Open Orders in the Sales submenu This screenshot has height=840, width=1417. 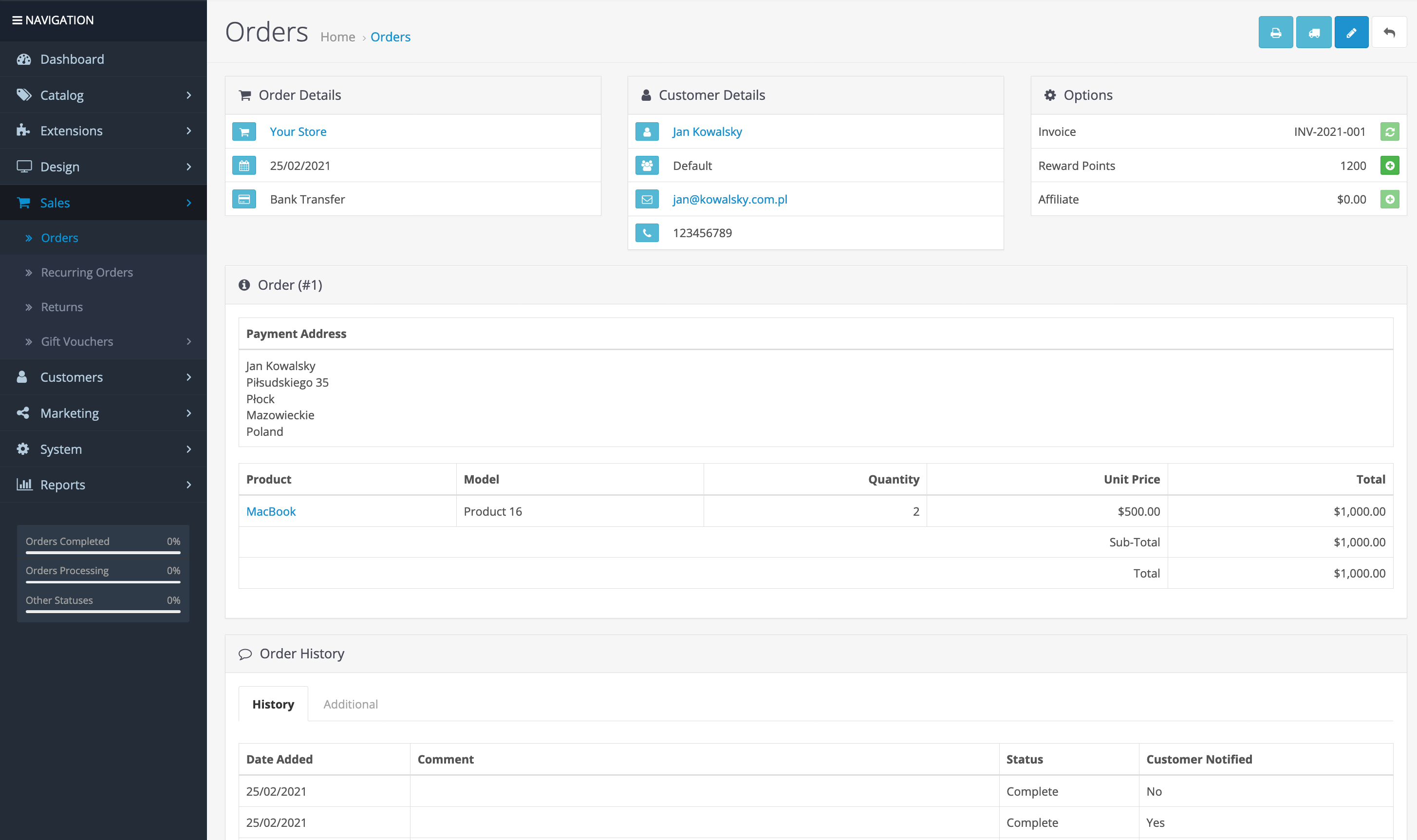click(103, 238)
